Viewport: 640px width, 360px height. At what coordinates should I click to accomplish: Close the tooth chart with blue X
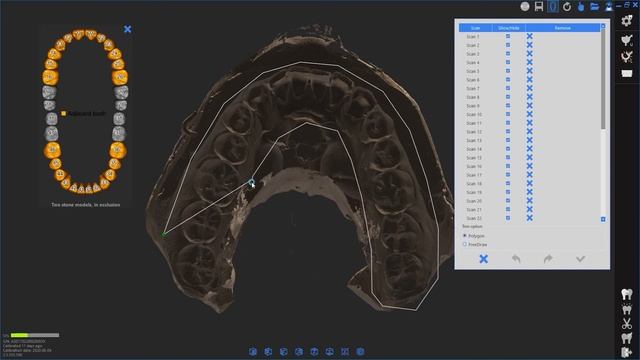127,29
